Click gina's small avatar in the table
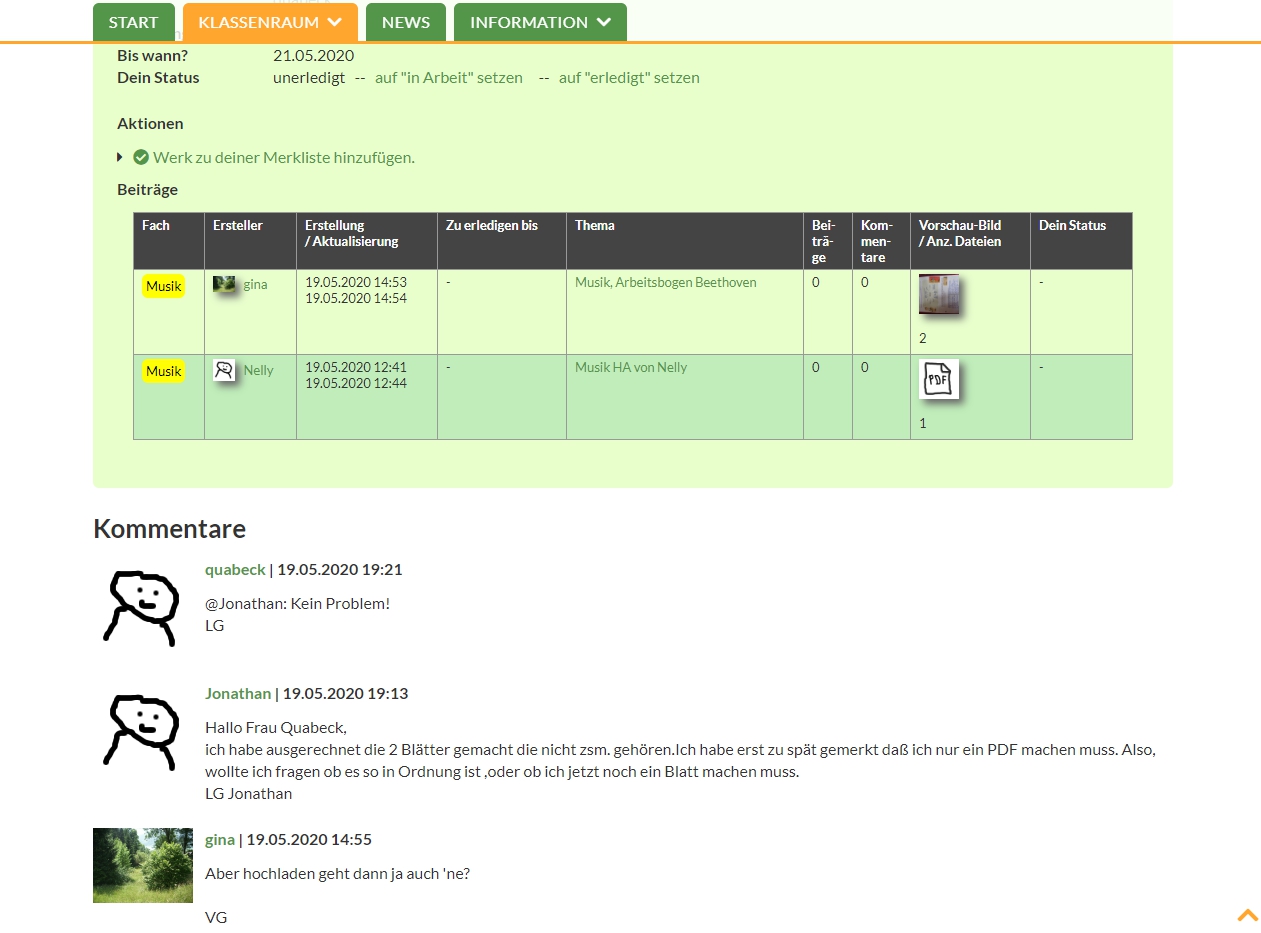 point(224,285)
